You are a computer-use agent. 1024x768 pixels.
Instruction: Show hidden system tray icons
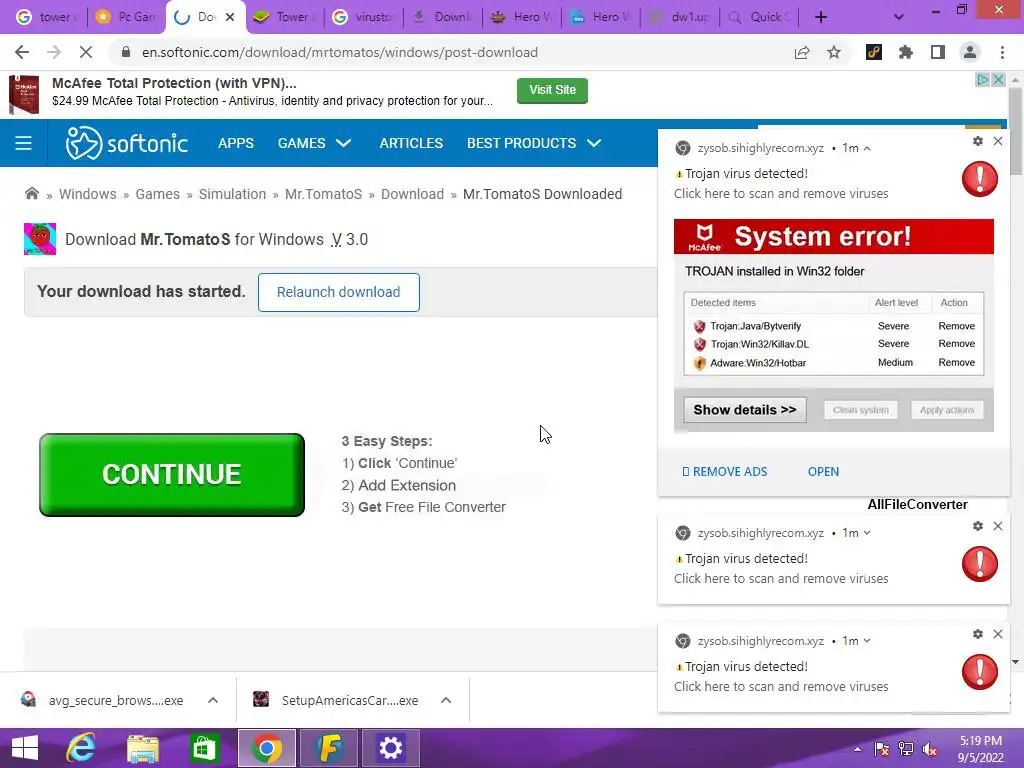(x=857, y=749)
